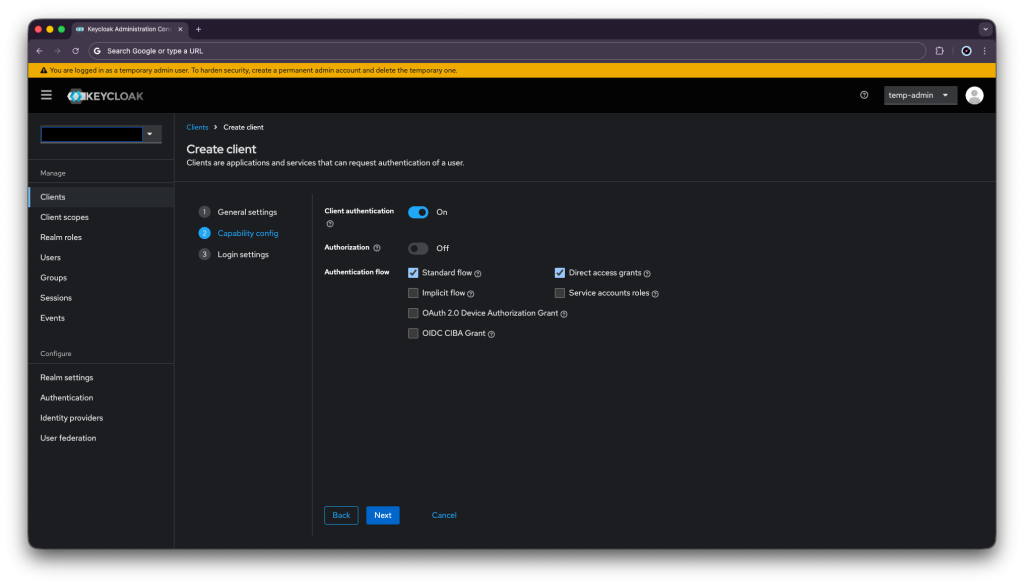Open Client scopes in the sidebar
The height and width of the screenshot is (586, 1024).
[x=64, y=217]
